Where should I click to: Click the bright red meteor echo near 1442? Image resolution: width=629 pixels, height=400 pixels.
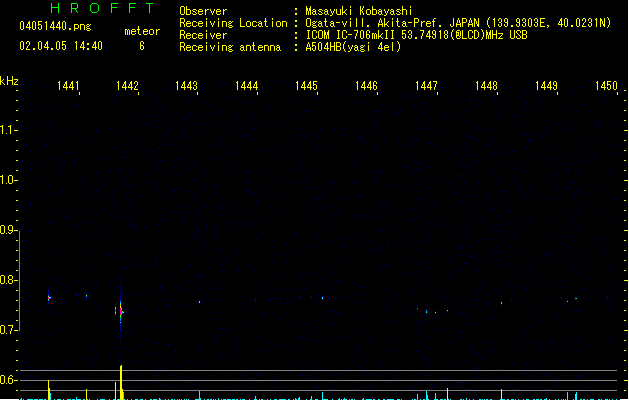click(x=120, y=311)
